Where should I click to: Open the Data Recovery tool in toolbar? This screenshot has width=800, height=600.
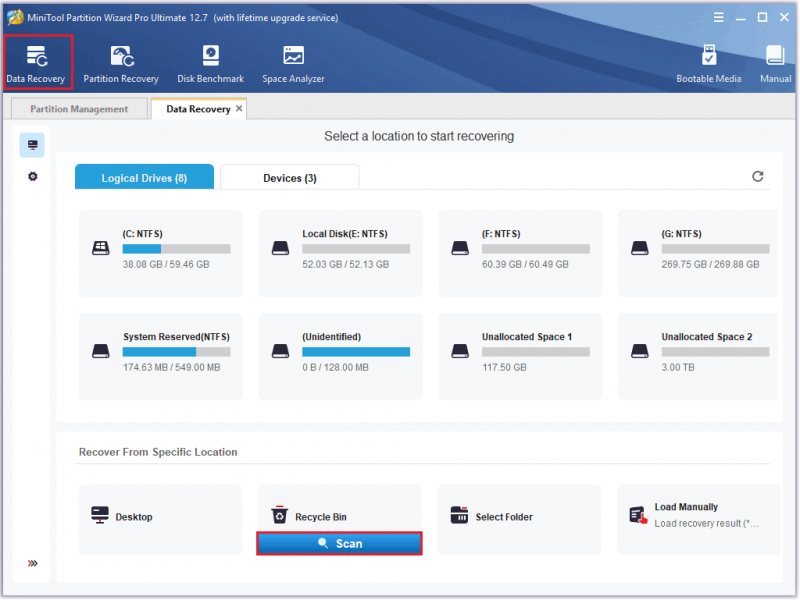36,63
